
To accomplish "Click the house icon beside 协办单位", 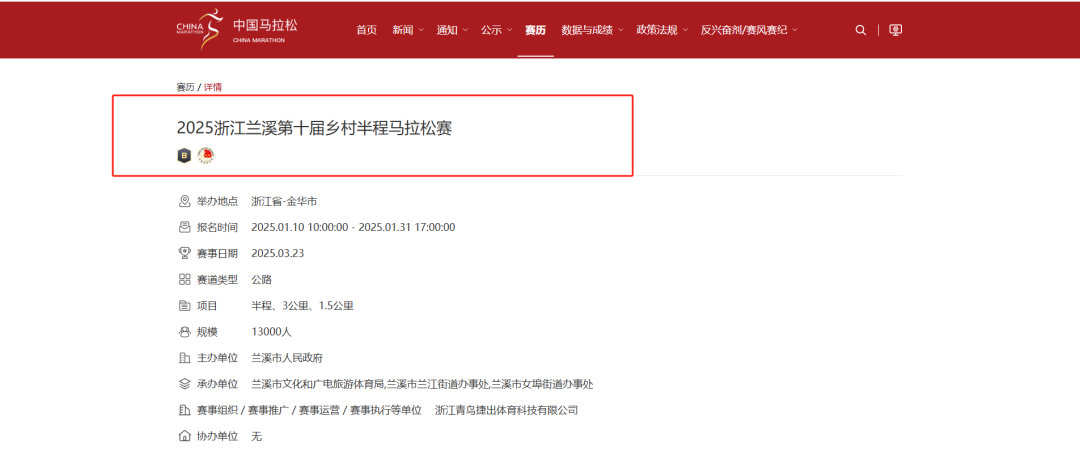I will (x=184, y=436).
